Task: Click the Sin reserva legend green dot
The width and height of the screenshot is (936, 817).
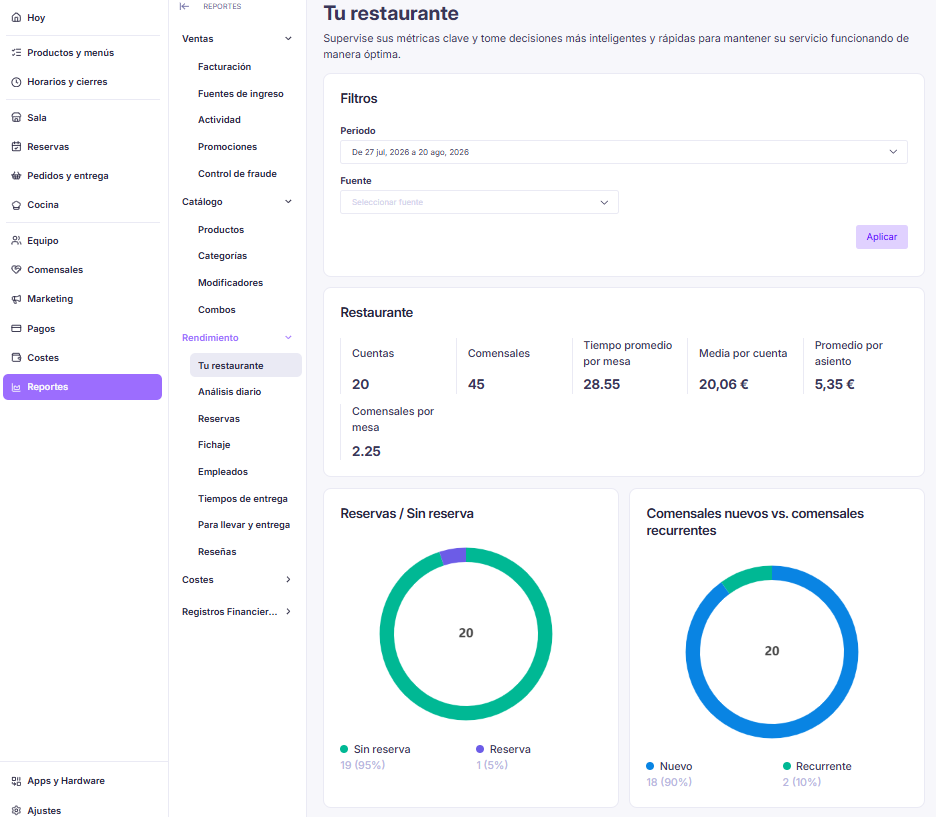Action: pos(344,749)
